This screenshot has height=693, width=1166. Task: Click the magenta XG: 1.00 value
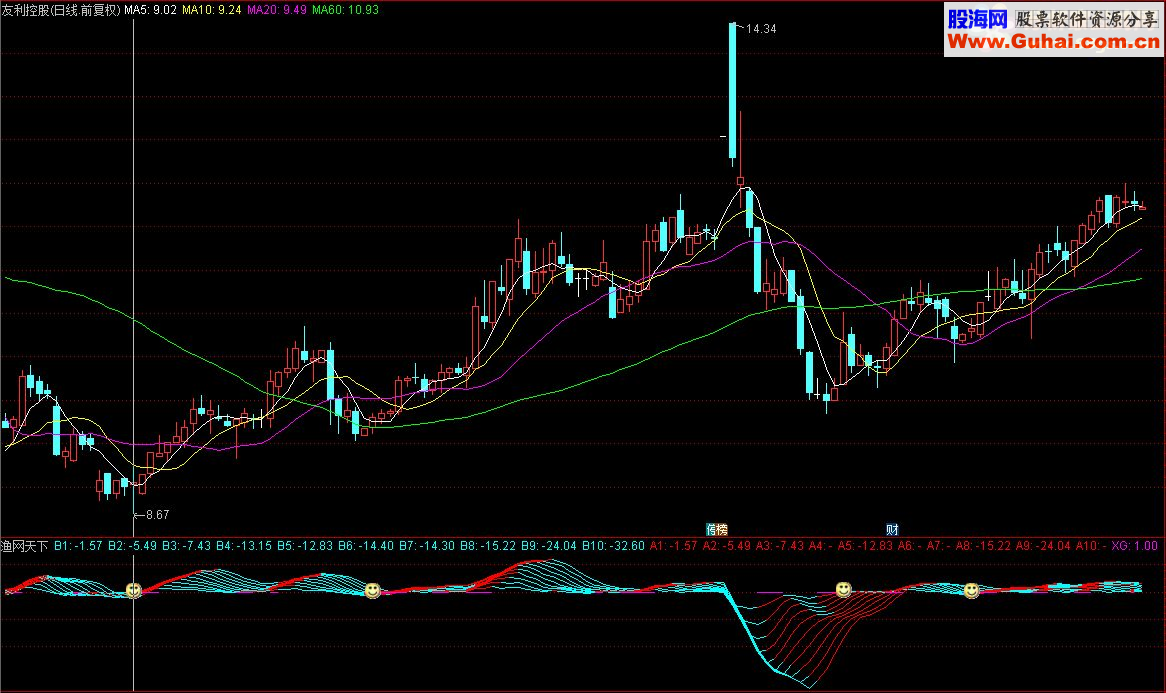(1135, 546)
